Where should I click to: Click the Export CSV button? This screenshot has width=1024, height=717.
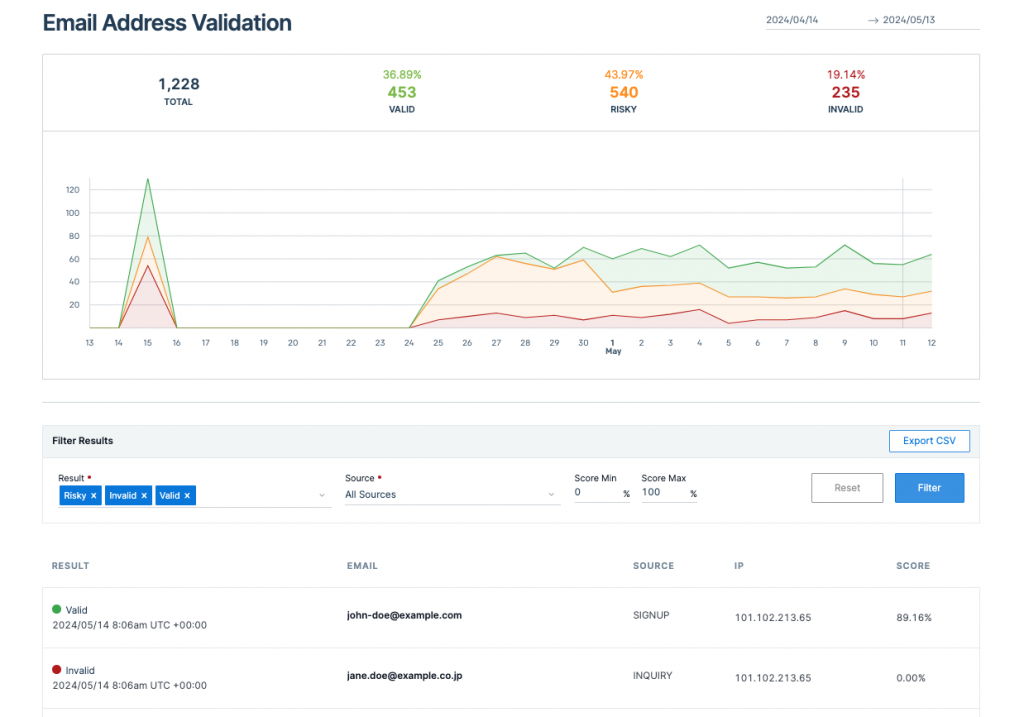click(929, 440)
